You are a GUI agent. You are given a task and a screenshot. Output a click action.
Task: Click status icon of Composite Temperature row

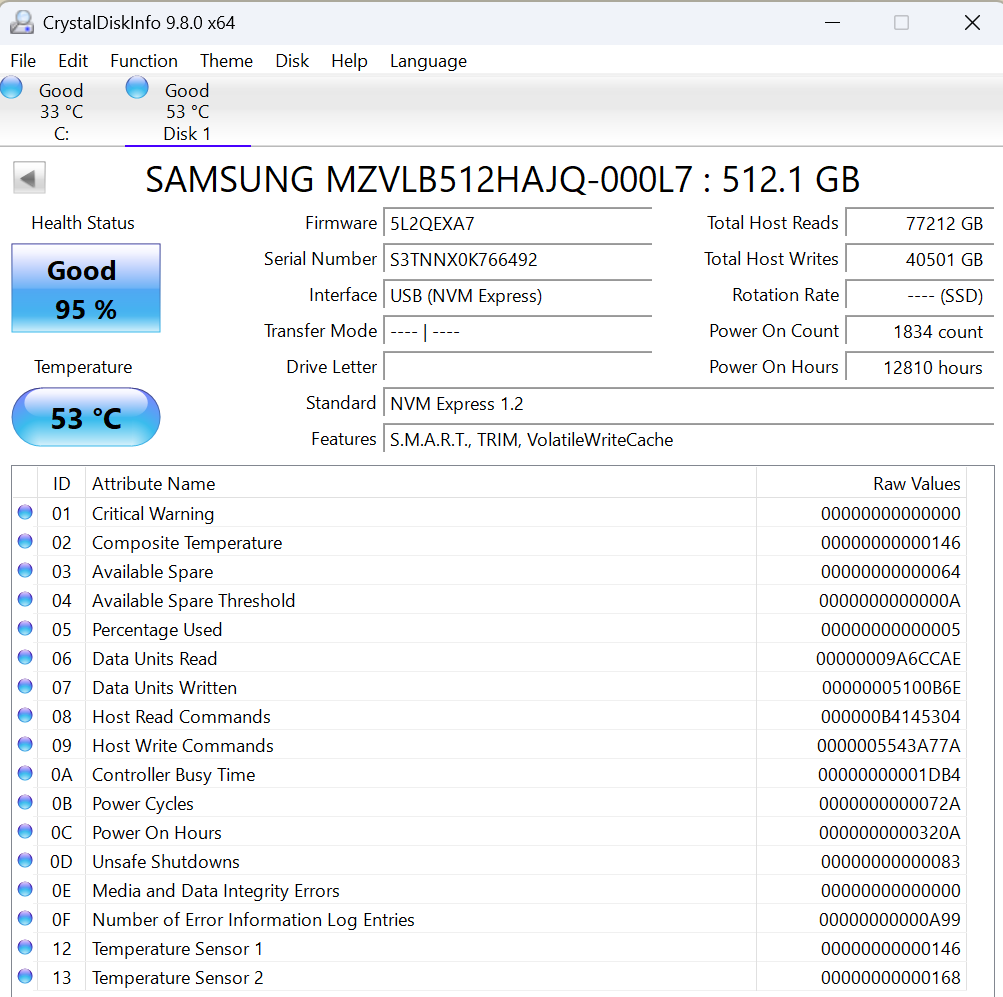click(x=25, y=541)
